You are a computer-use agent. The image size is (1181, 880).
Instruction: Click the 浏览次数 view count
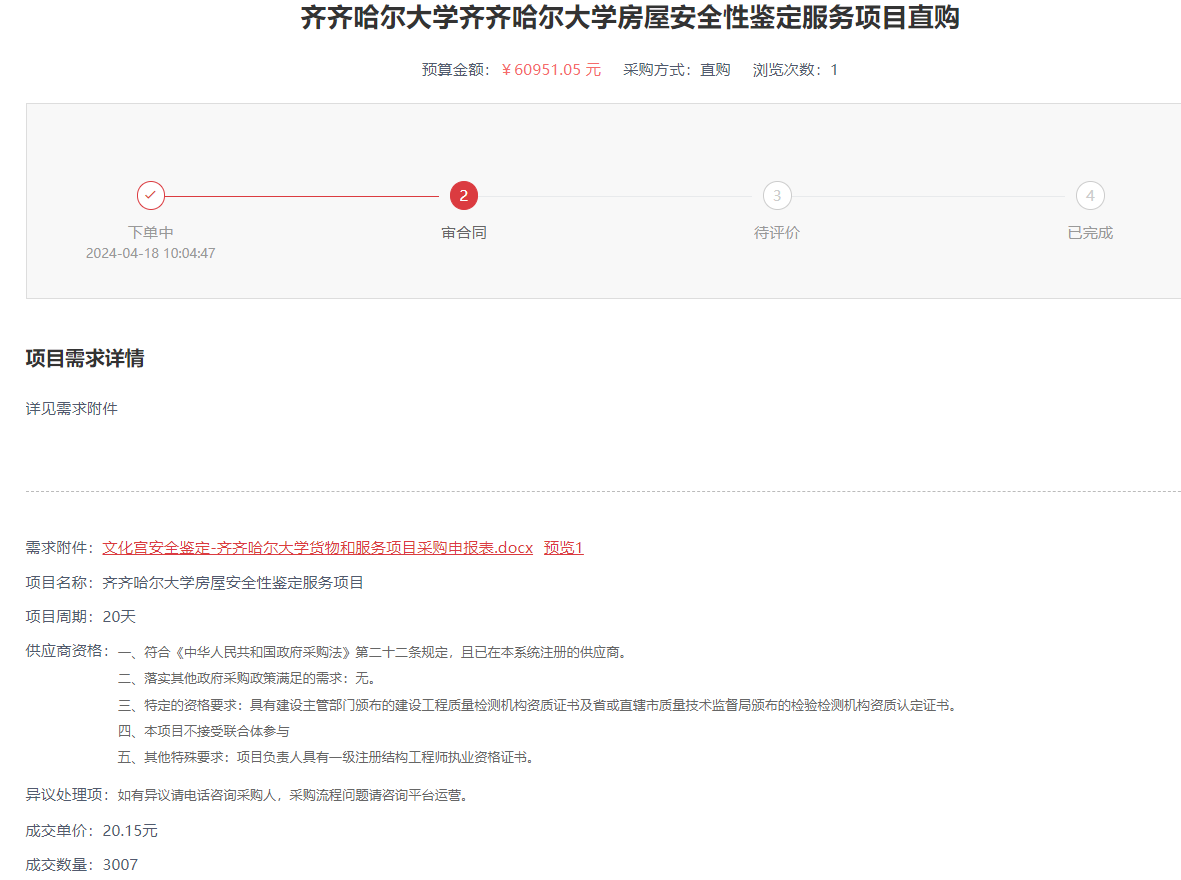pos(795,70)
